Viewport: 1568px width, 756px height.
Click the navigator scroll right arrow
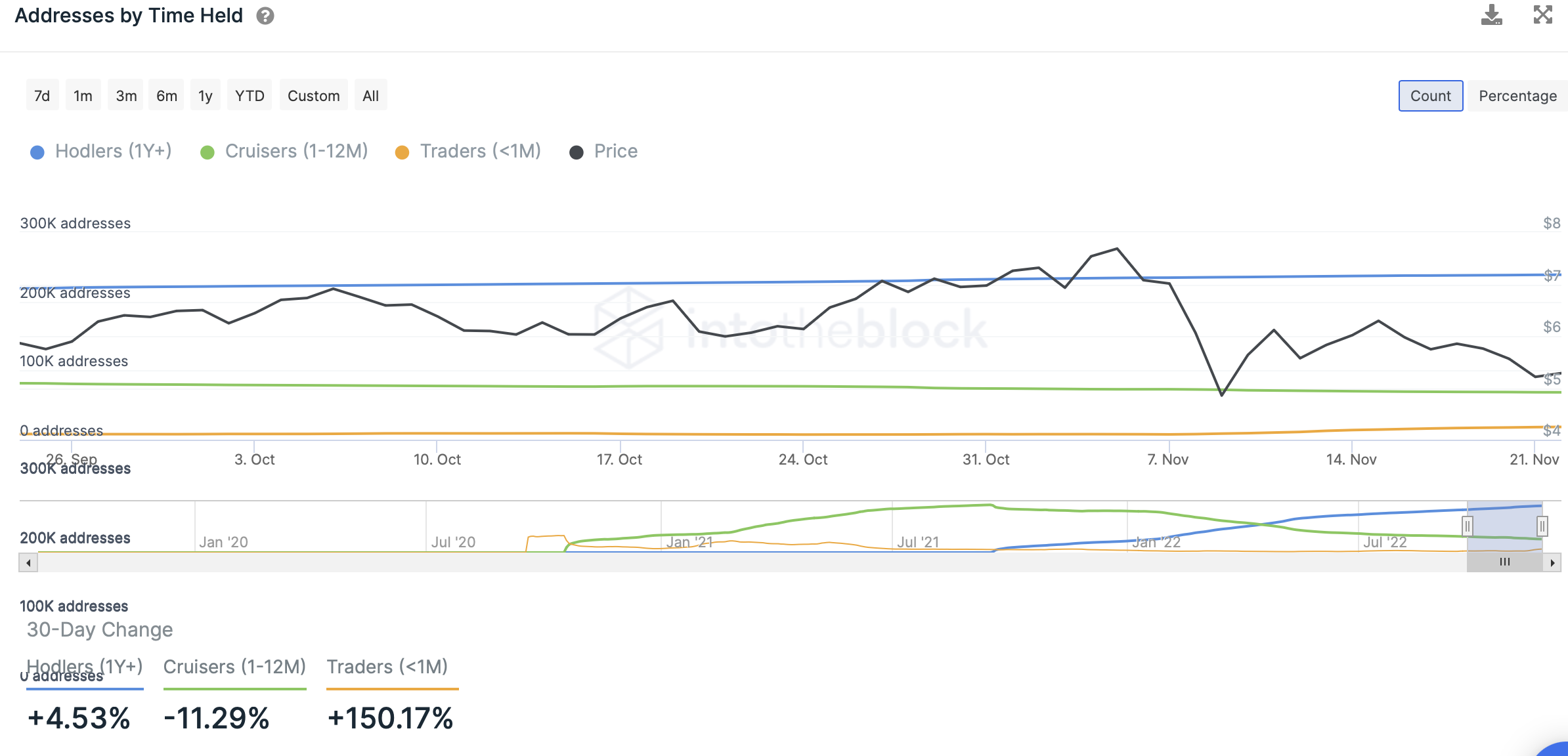[x=1552, y=562]
